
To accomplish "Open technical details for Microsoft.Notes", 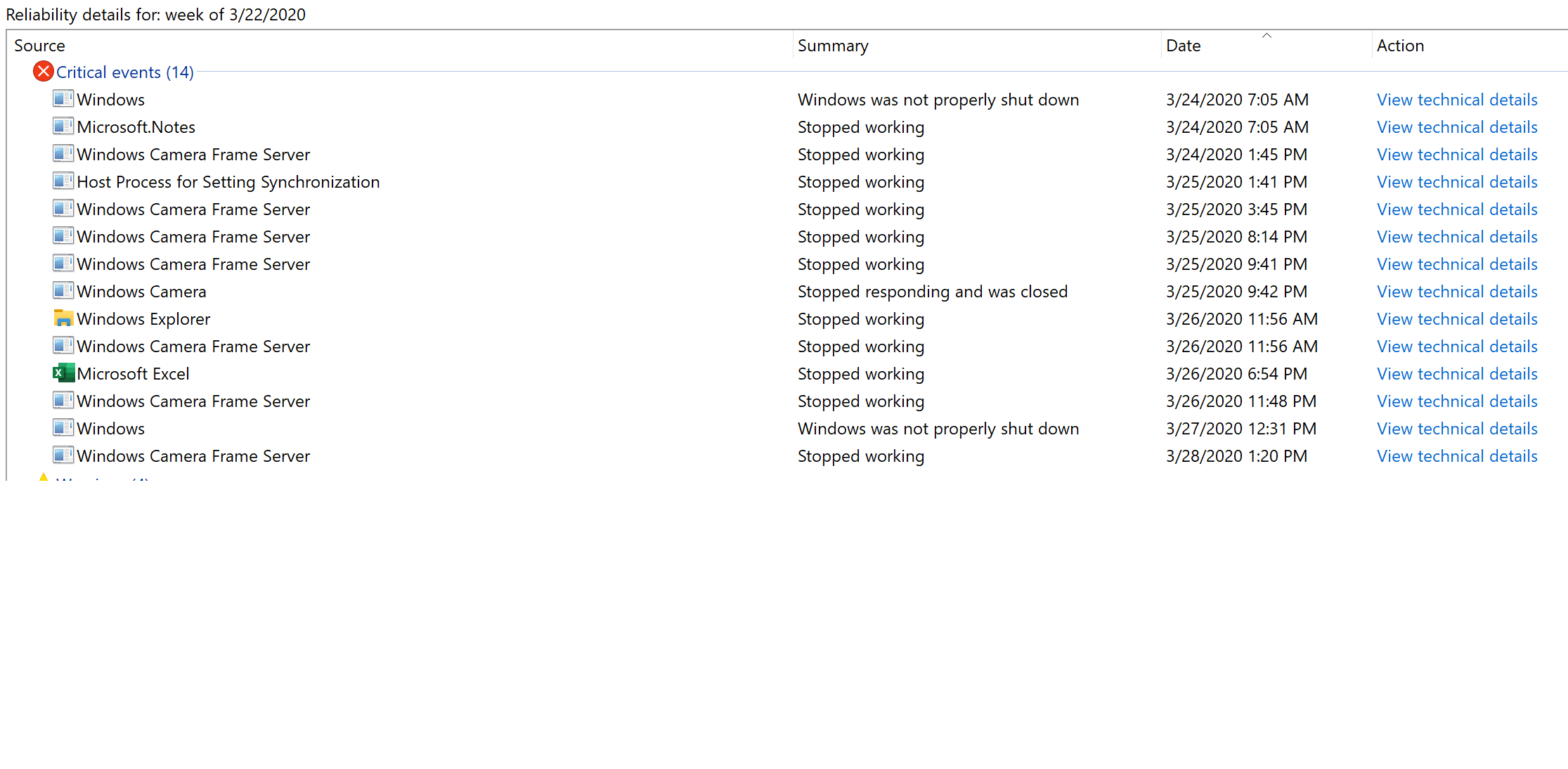I will point(1457,127).
